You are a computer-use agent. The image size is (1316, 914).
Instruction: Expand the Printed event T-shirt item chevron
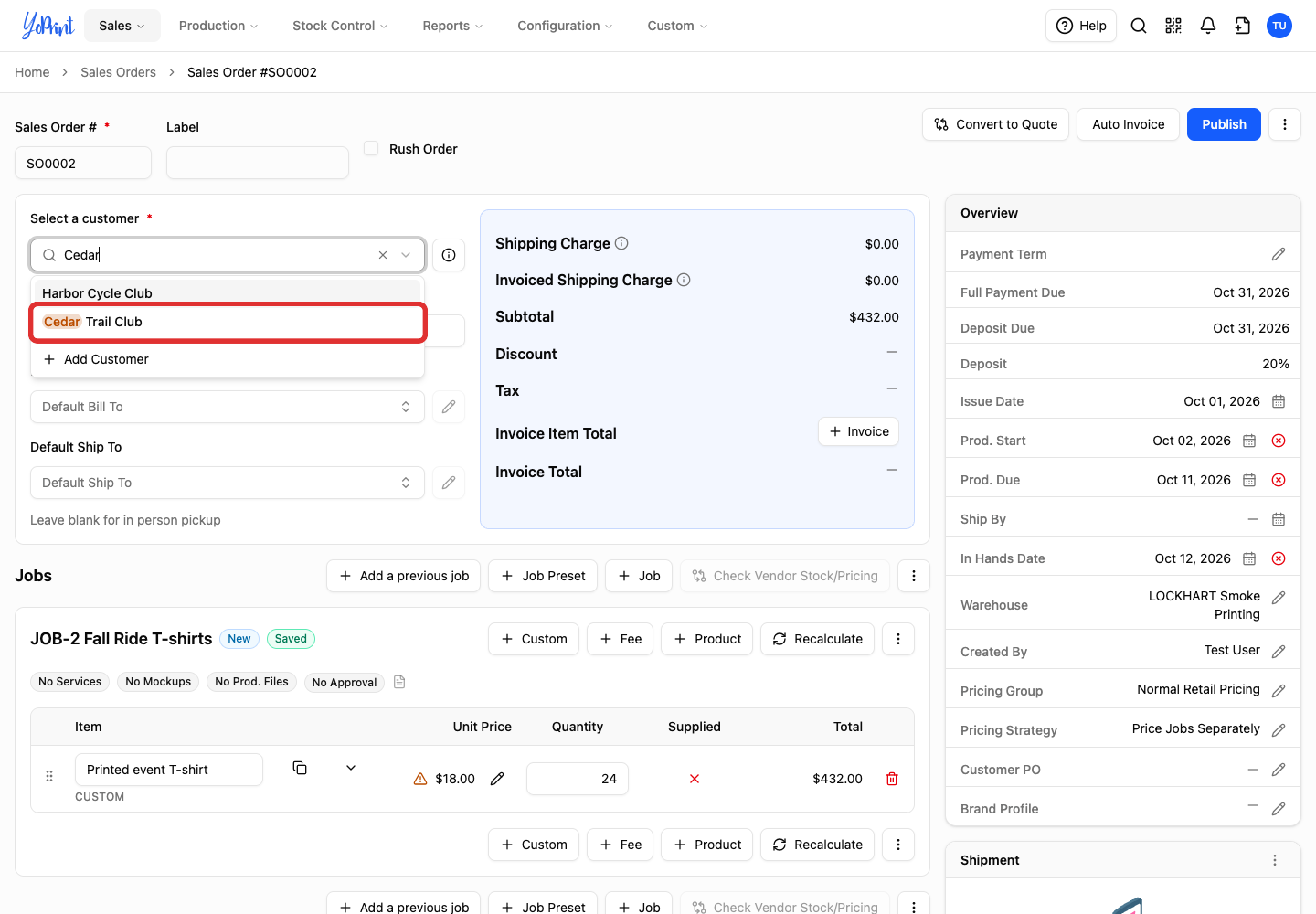(x=351, y=768)
